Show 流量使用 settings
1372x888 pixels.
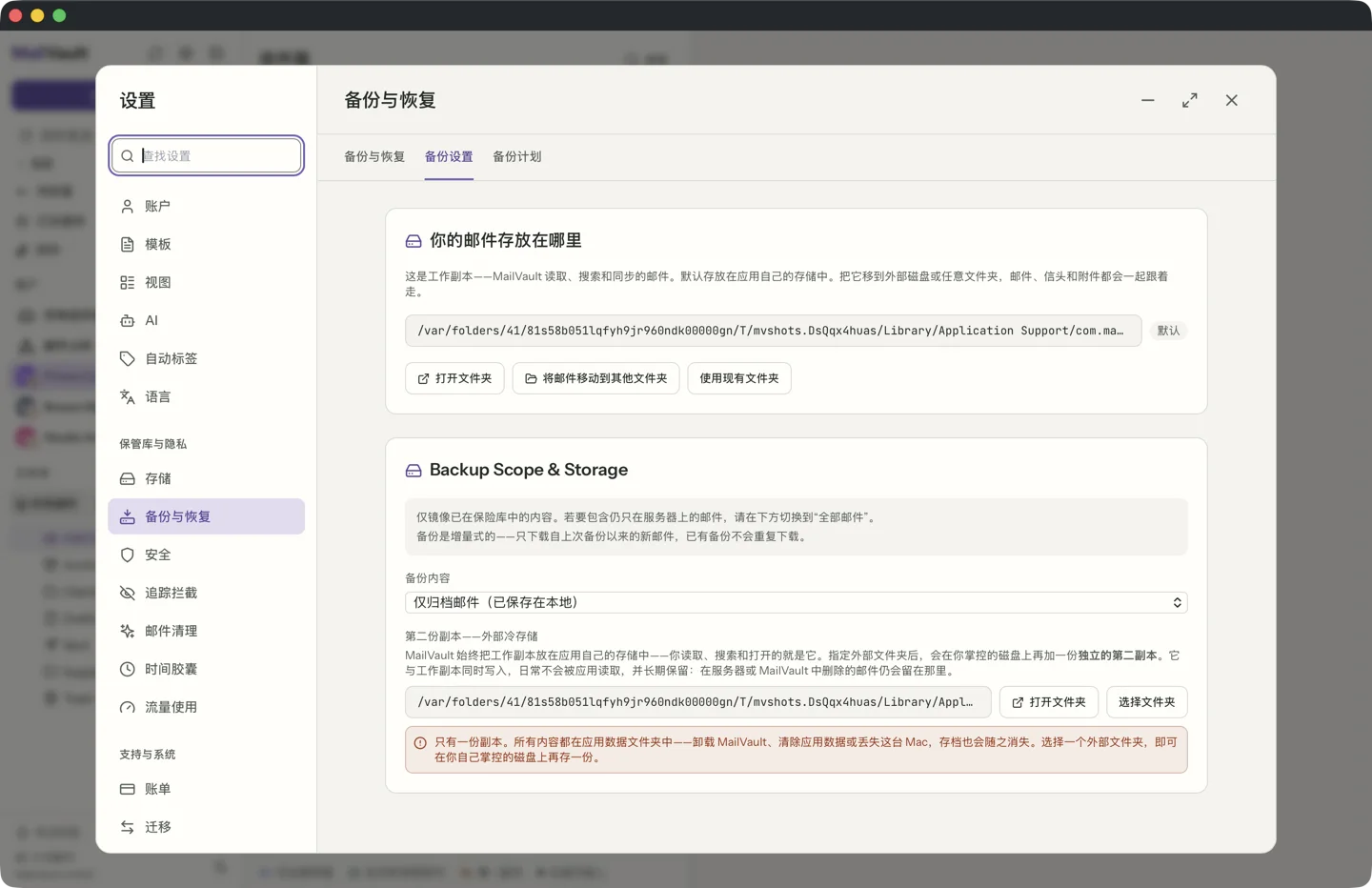click(x=206, y=707)
